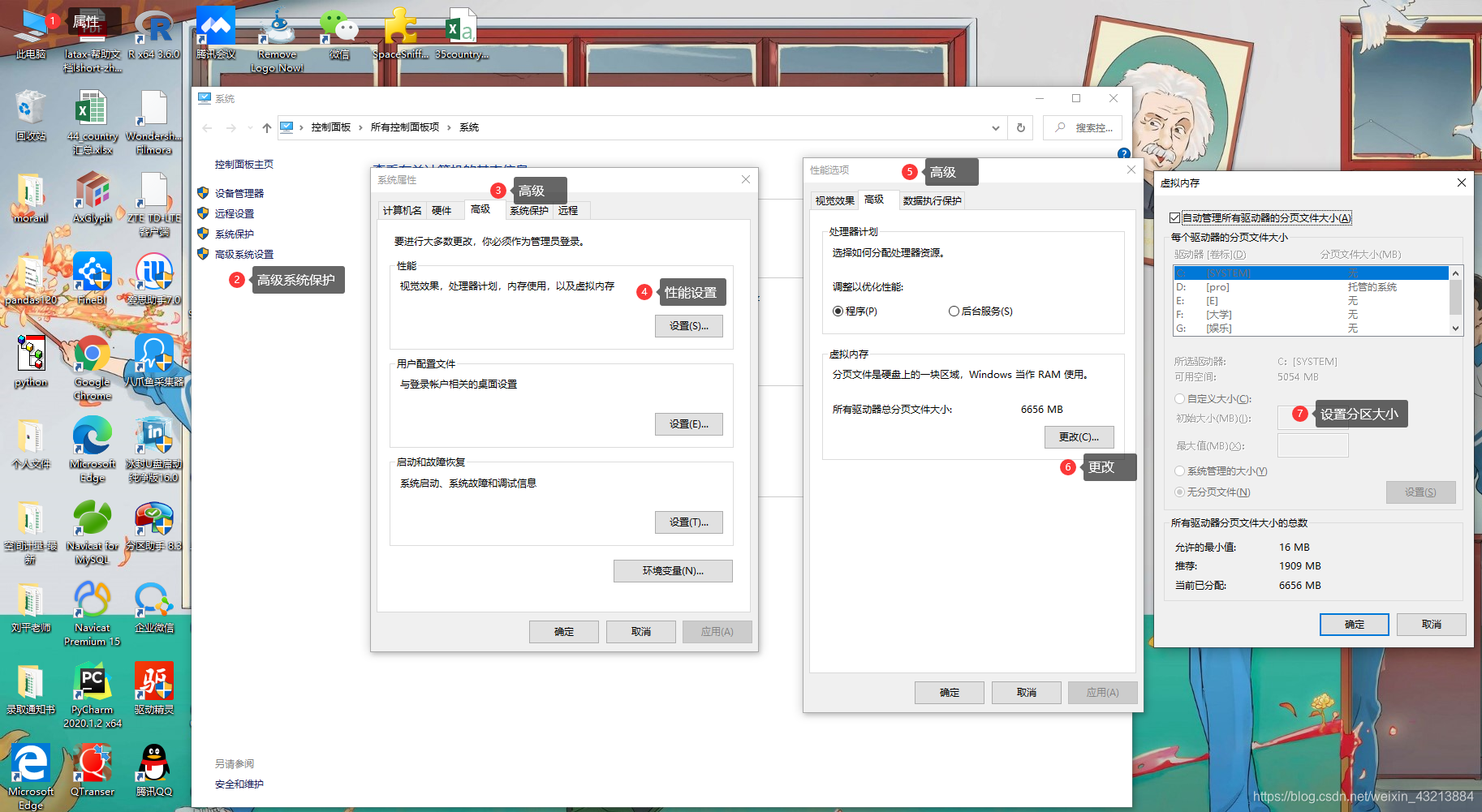Screen dimensions: 1482x812
Task: Open the 环境变量(N)... button
Action: [x=673, y=571]
